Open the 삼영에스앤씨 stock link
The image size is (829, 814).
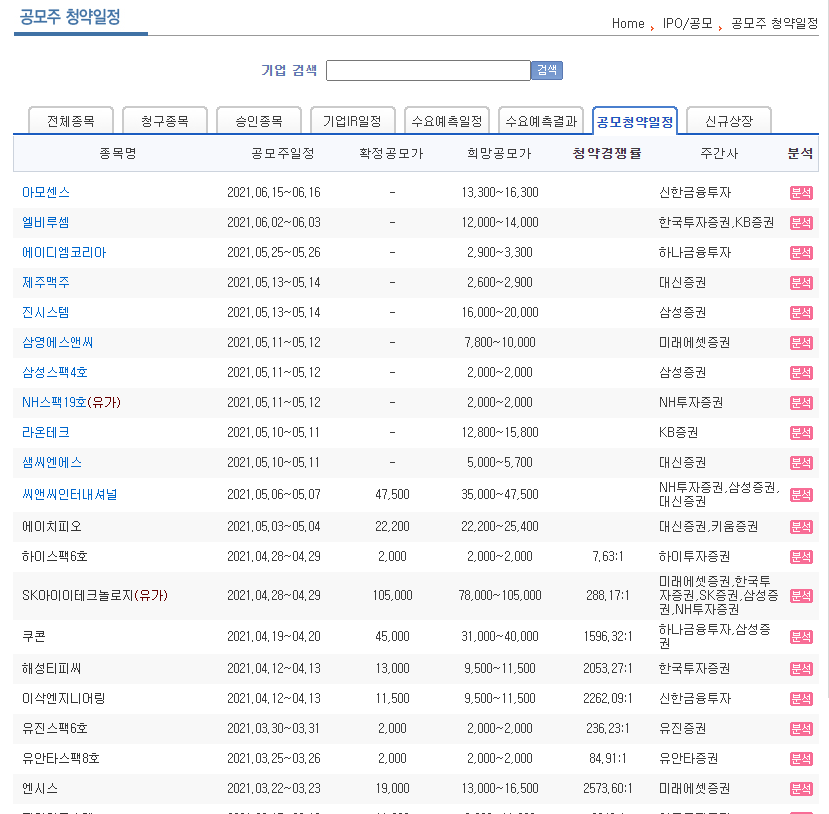tap(58, 343)
